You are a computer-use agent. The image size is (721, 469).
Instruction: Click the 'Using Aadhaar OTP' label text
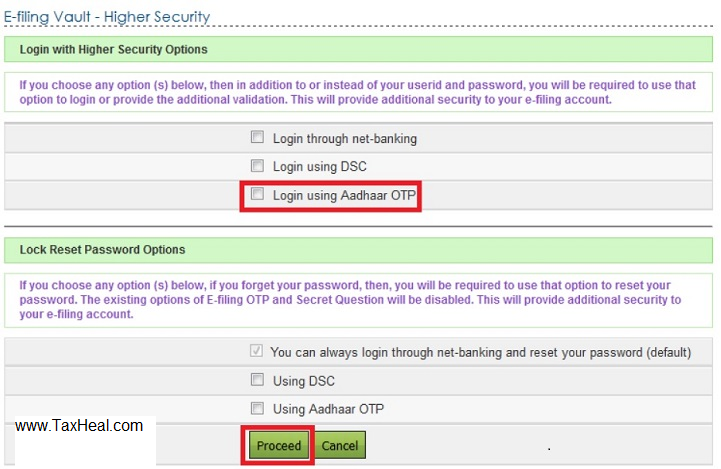click(x=328, y=409)
